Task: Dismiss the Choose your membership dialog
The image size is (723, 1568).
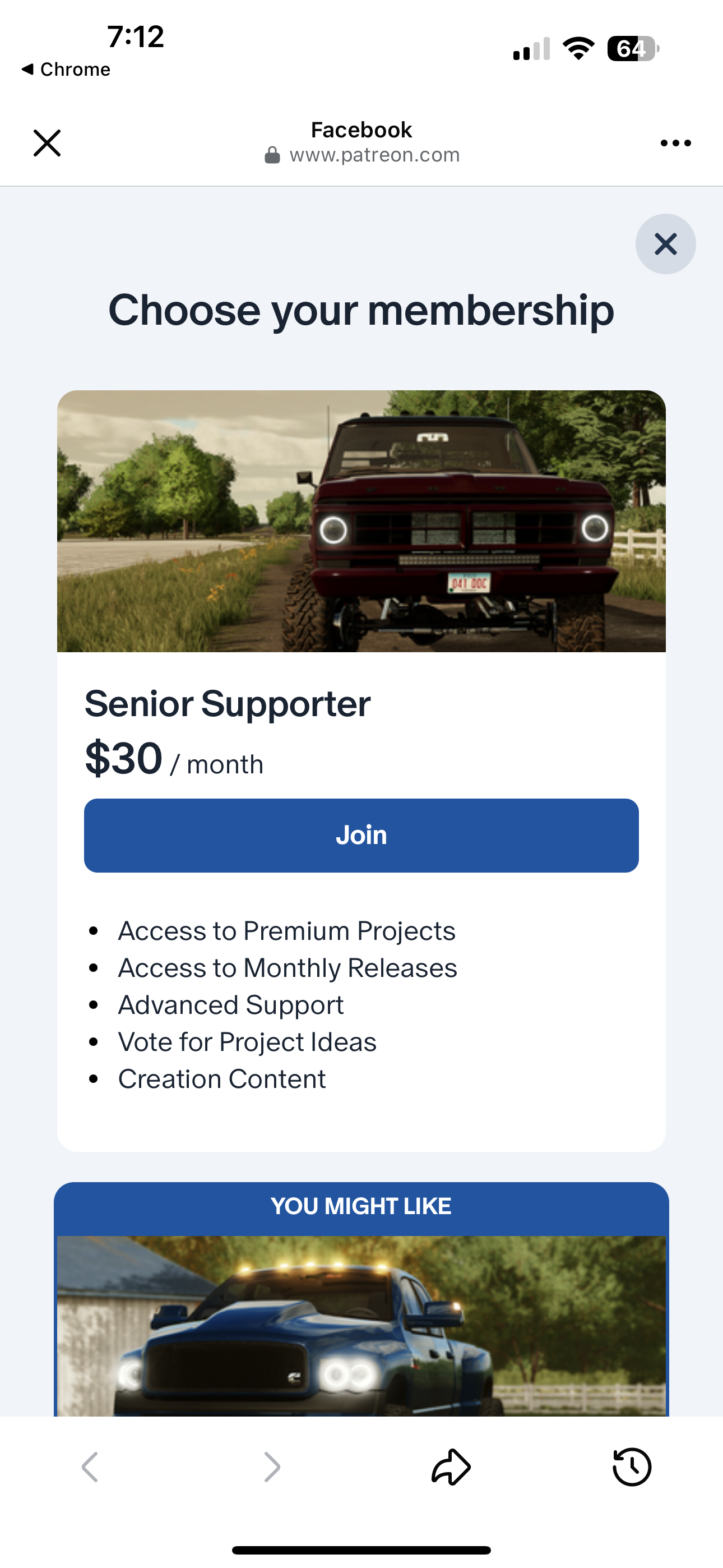Action: 665,244
